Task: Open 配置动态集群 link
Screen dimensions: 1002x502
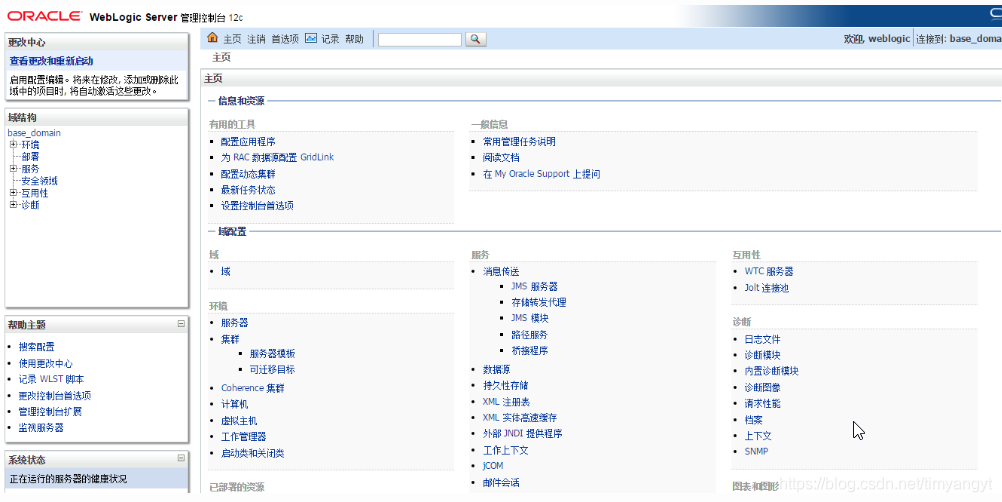Action: coord(248,174)
